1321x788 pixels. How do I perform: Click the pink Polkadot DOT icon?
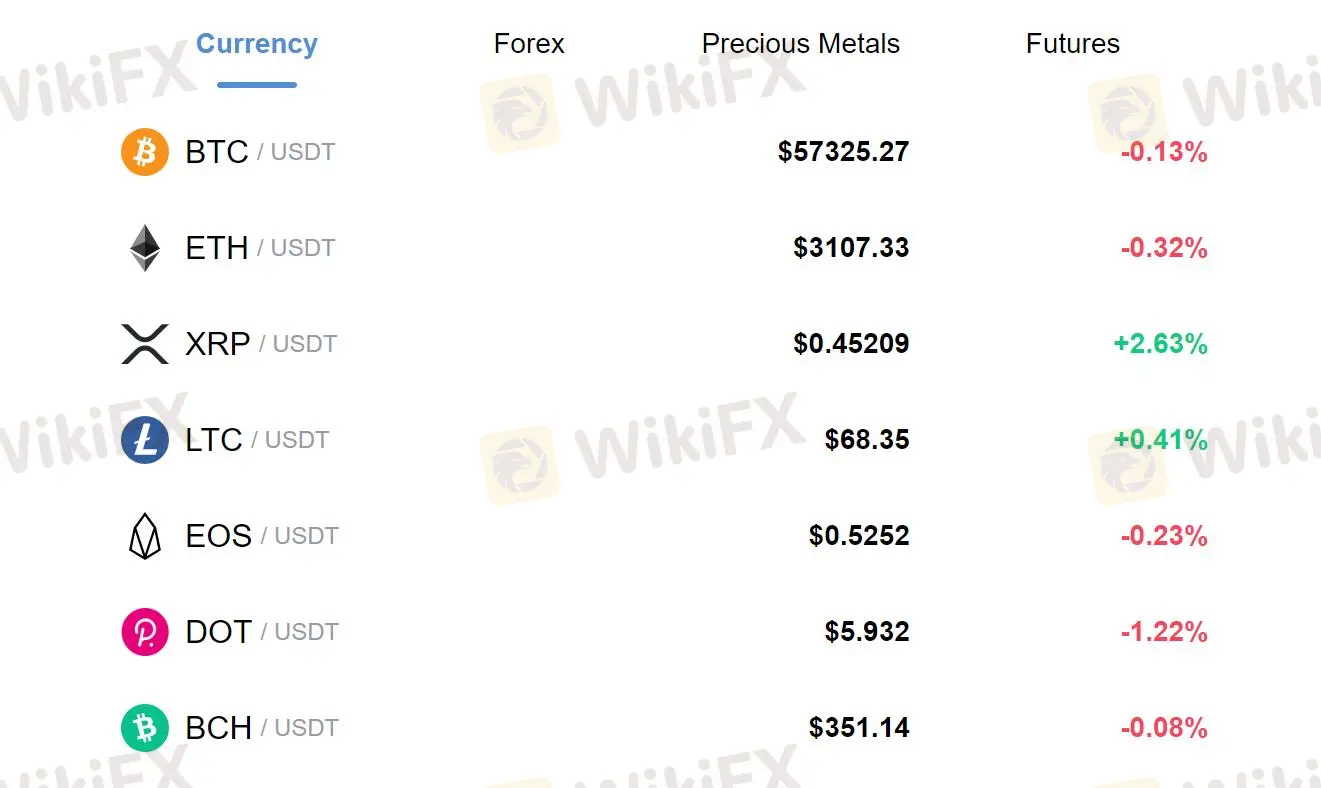[145, 632]
